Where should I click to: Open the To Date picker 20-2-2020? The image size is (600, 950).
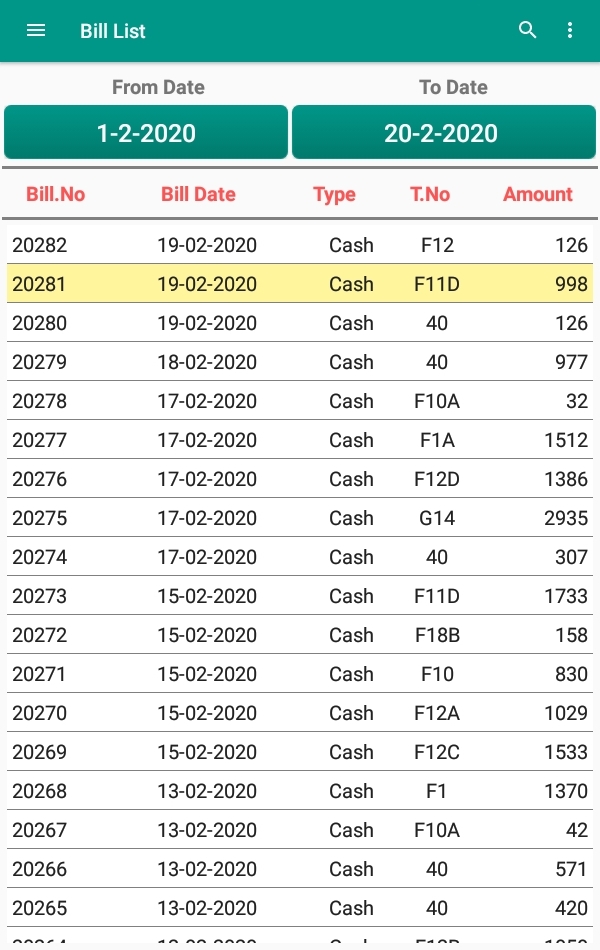tap(441, 133)
